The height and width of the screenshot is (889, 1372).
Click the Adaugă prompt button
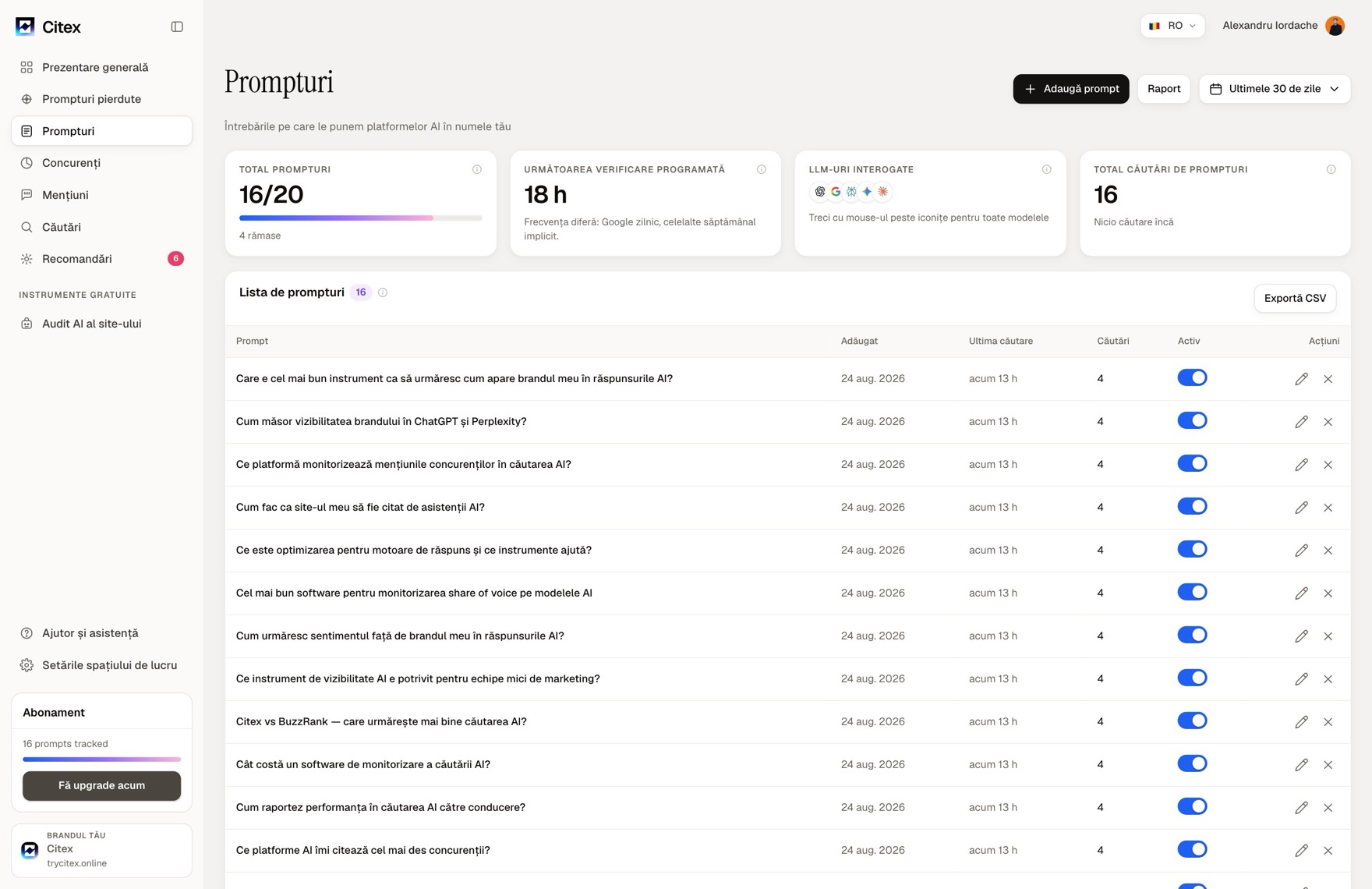pos(1071,89)
